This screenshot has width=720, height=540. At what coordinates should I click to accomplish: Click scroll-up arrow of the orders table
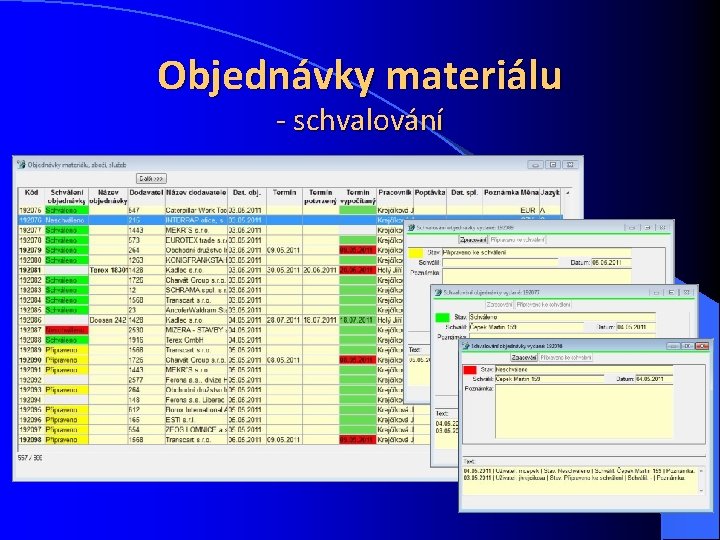[x=568, y=193]
